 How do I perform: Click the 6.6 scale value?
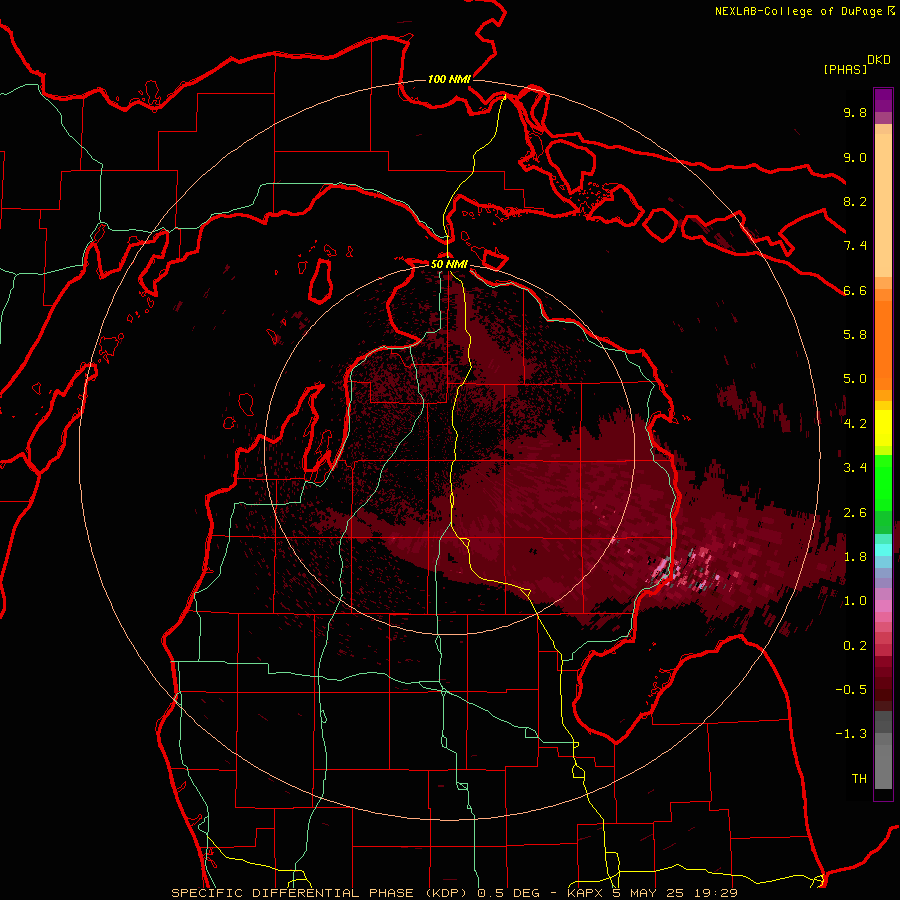pyautogui.click(x=855, y=290)
